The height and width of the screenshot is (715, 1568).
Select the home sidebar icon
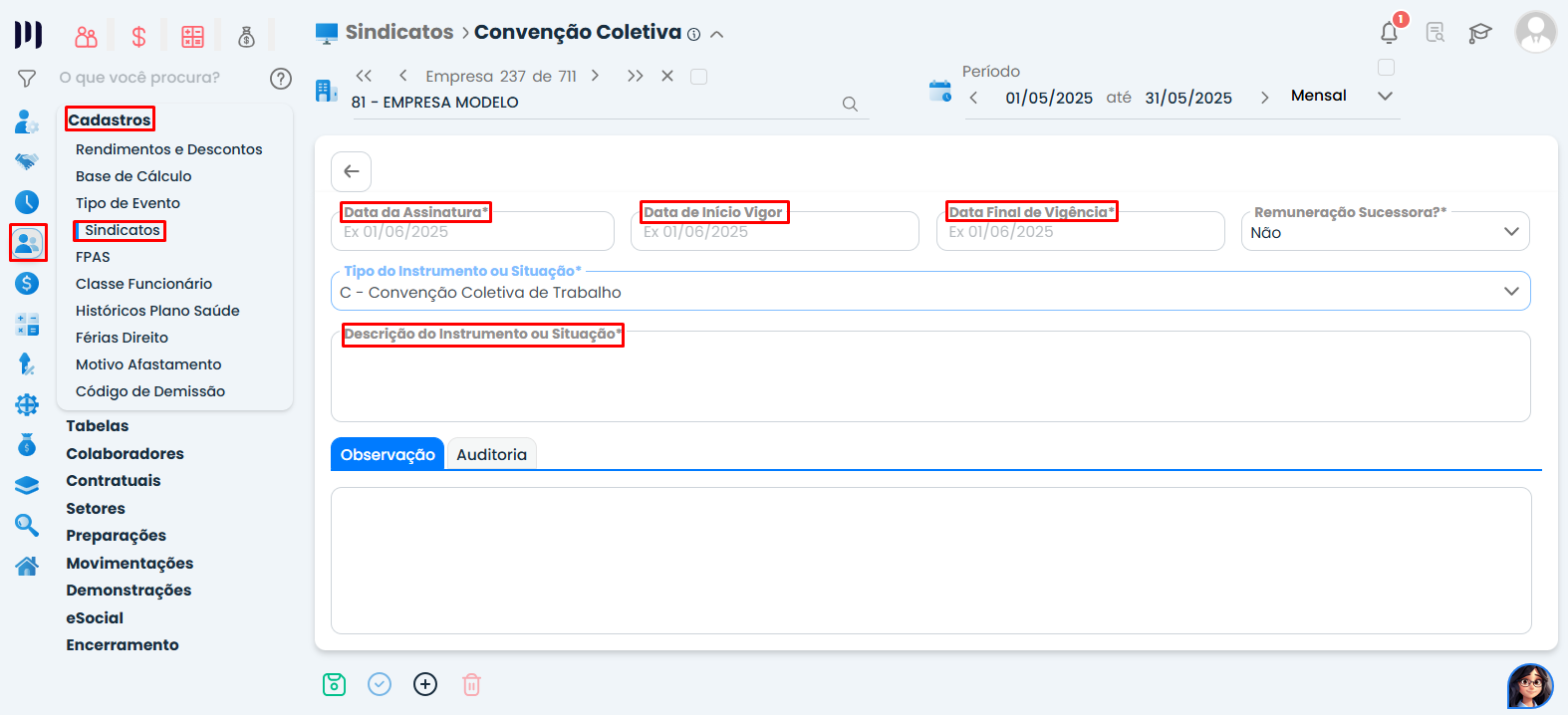pyautogui.click(x=27, y=566)
